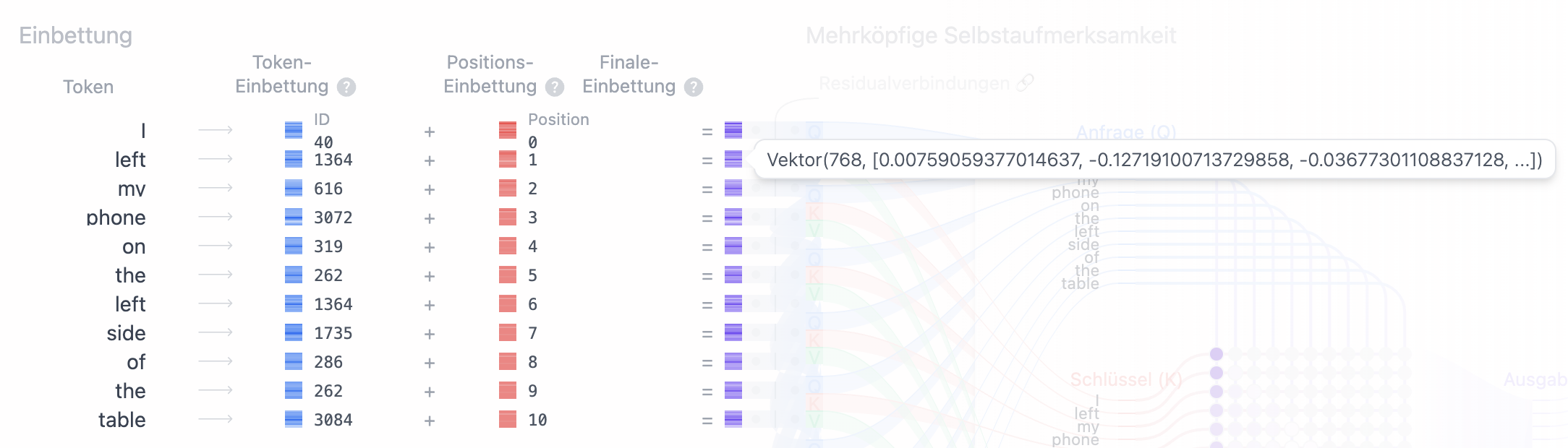Open the "Mehrköpfige Selbstaufmerksamkeit" section heading
Image resolution: width=1568 pixels, height=448 pixels.
click(x=990, y=35)
